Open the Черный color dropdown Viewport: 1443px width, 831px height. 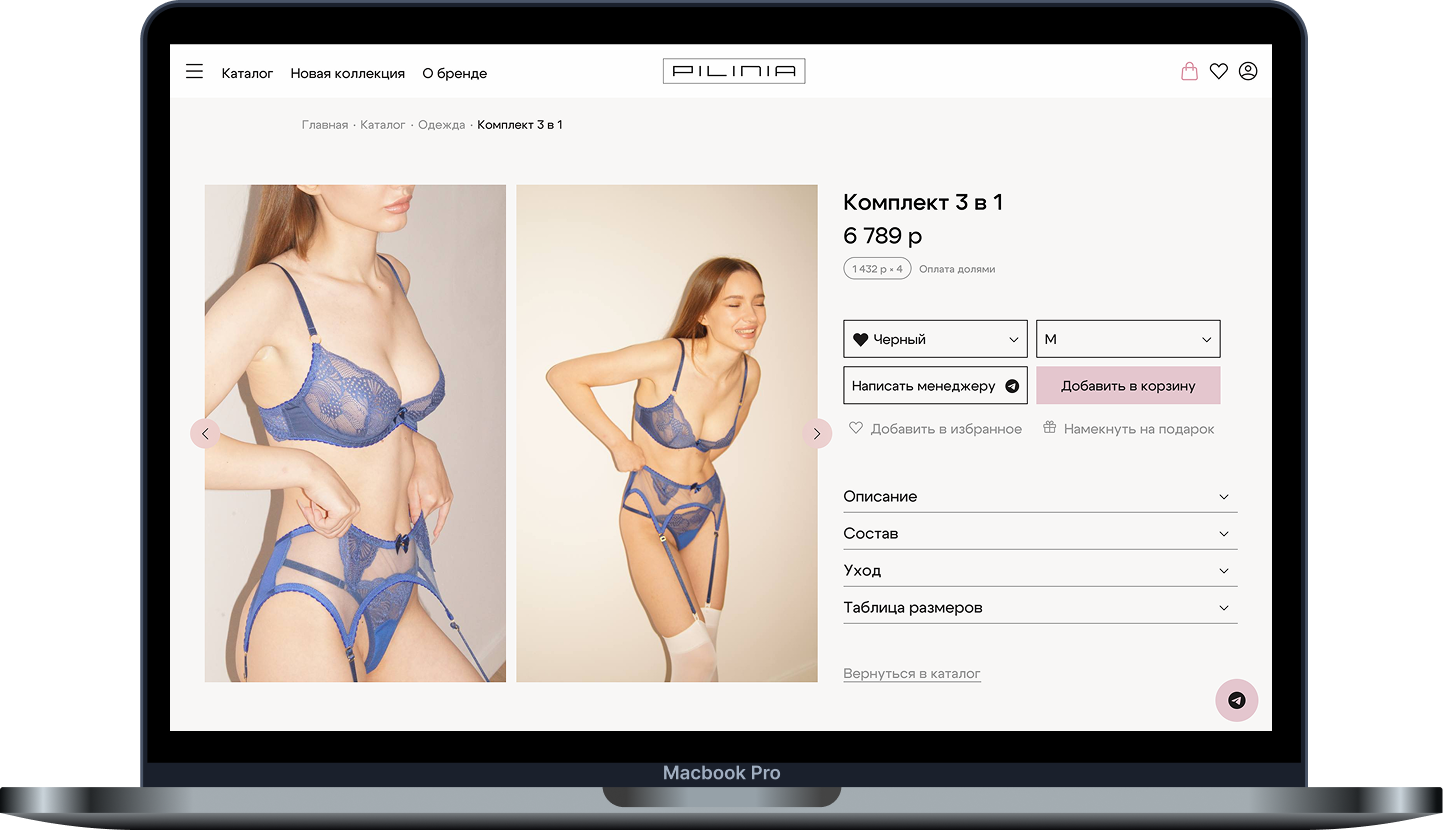click(x=935, y=339)
